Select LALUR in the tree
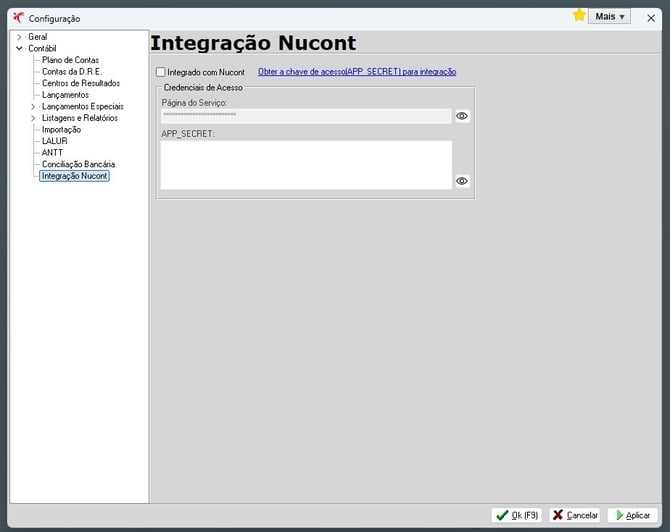The height and width of the screenshot is (532, 670). [x=54, y=141]
